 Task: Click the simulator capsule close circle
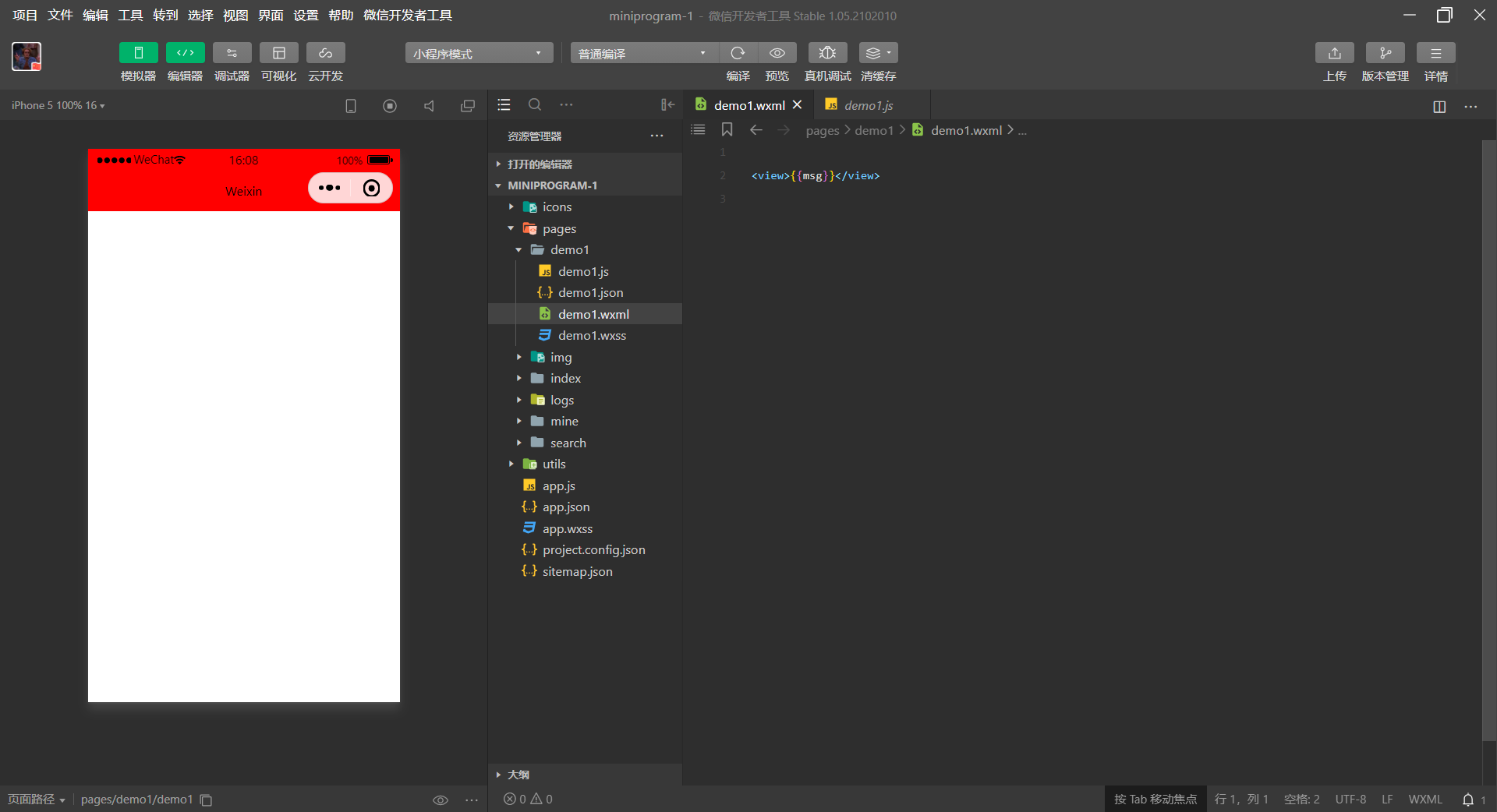point(372,188)
